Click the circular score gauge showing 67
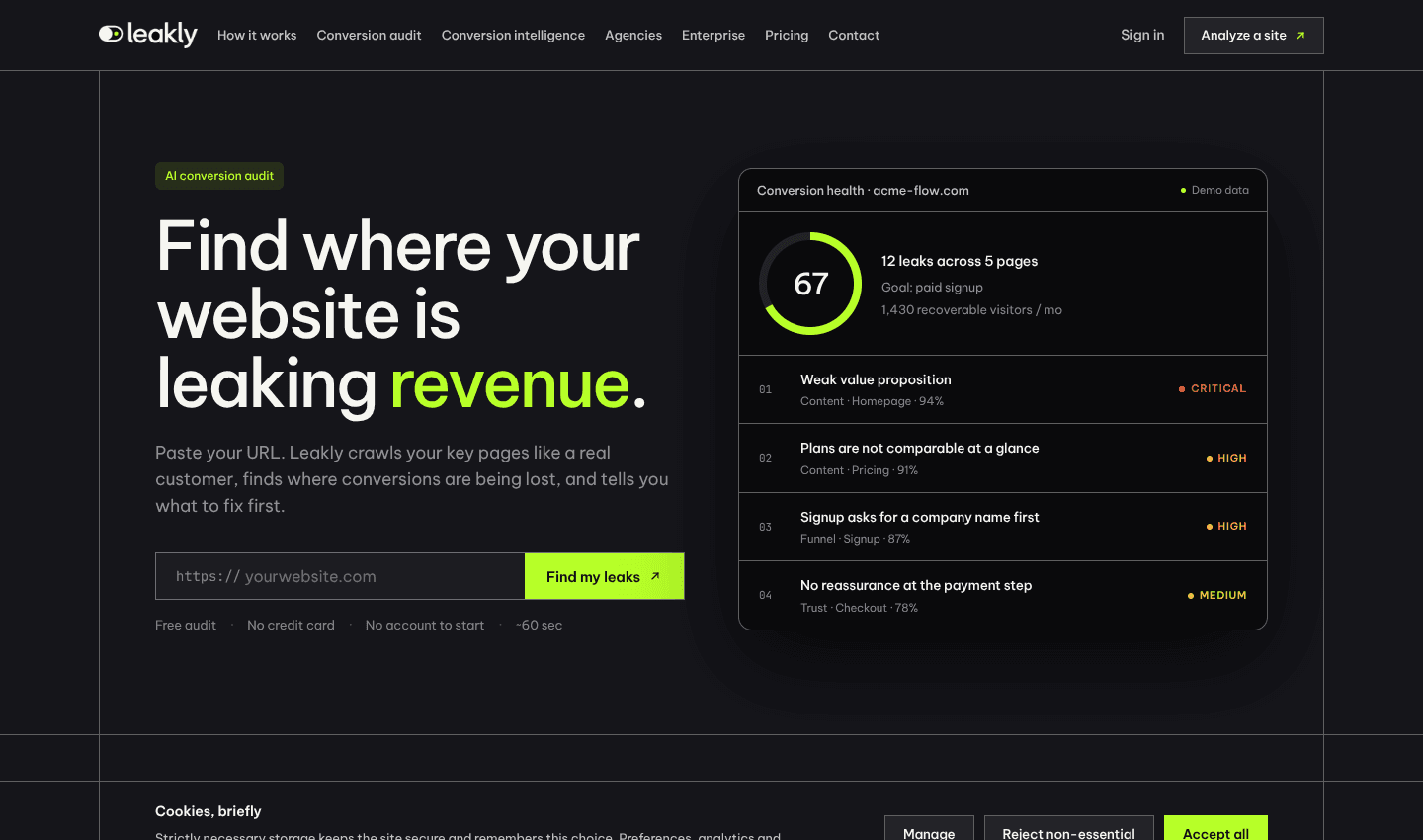1423x840 pixels. tap(810, 284)
